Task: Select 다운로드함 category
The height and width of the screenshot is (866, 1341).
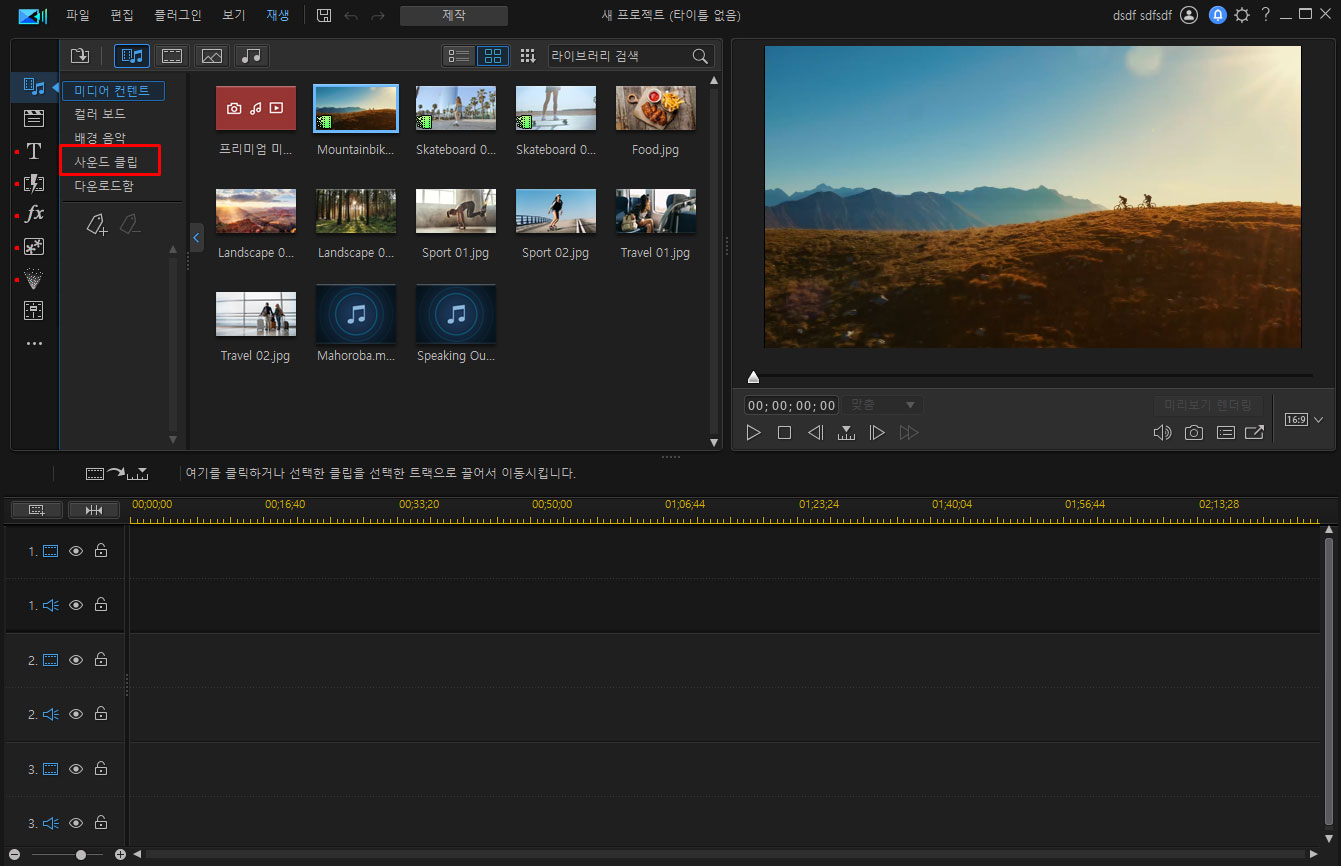Action: tap(104, 186)
